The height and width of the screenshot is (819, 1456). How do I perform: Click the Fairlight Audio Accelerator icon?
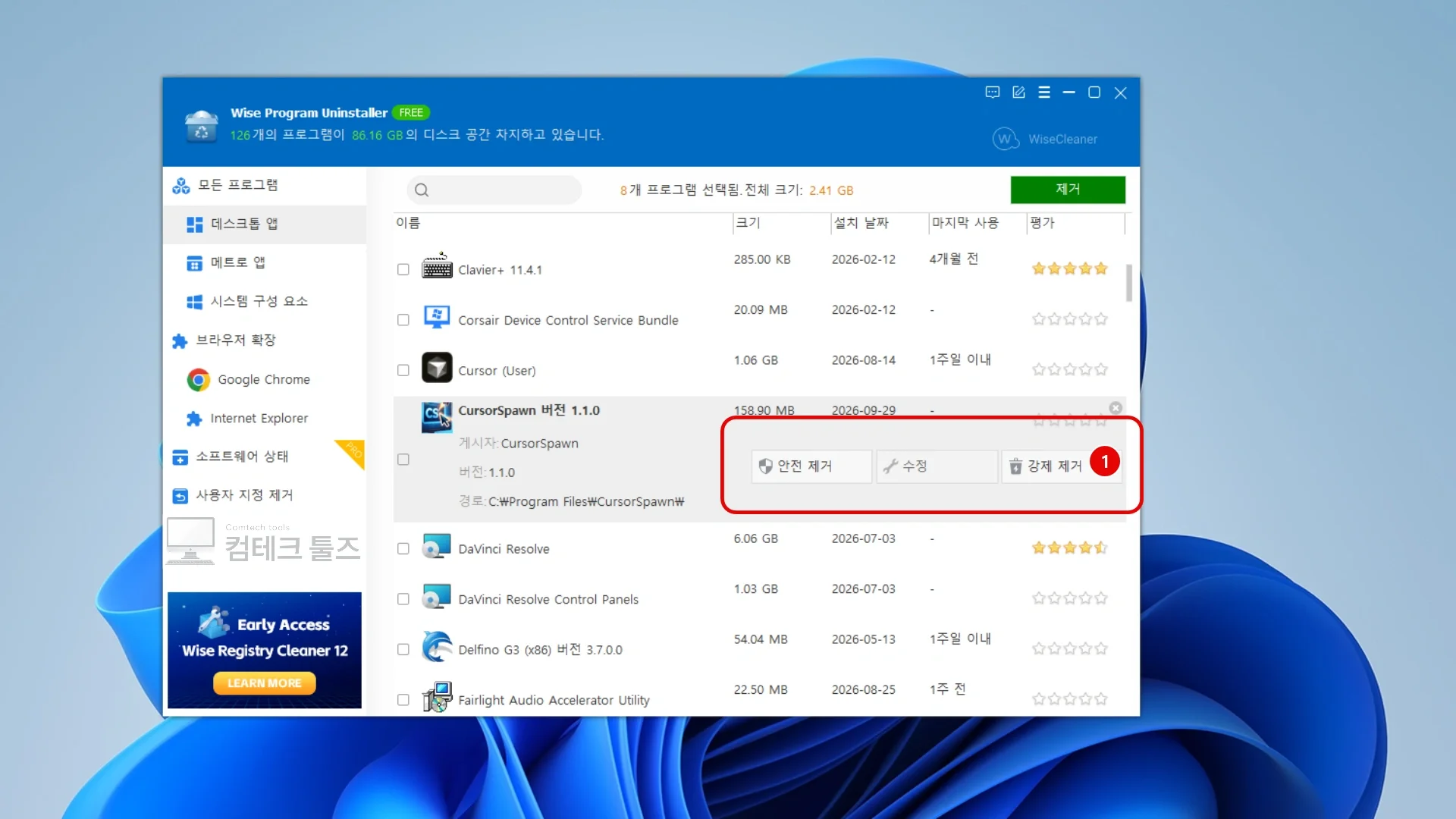(437, 697)
